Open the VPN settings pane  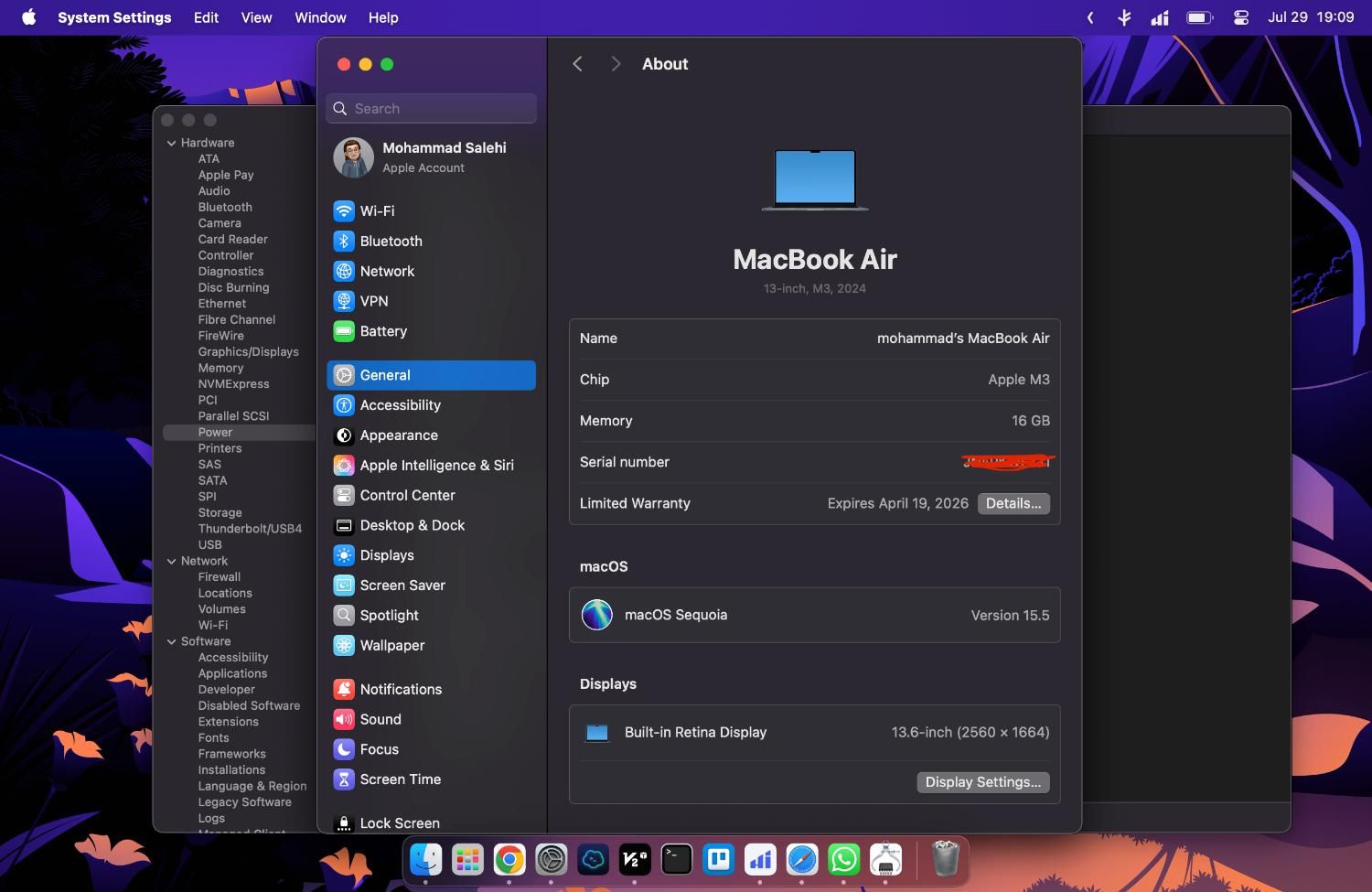(x=431, y=301)
